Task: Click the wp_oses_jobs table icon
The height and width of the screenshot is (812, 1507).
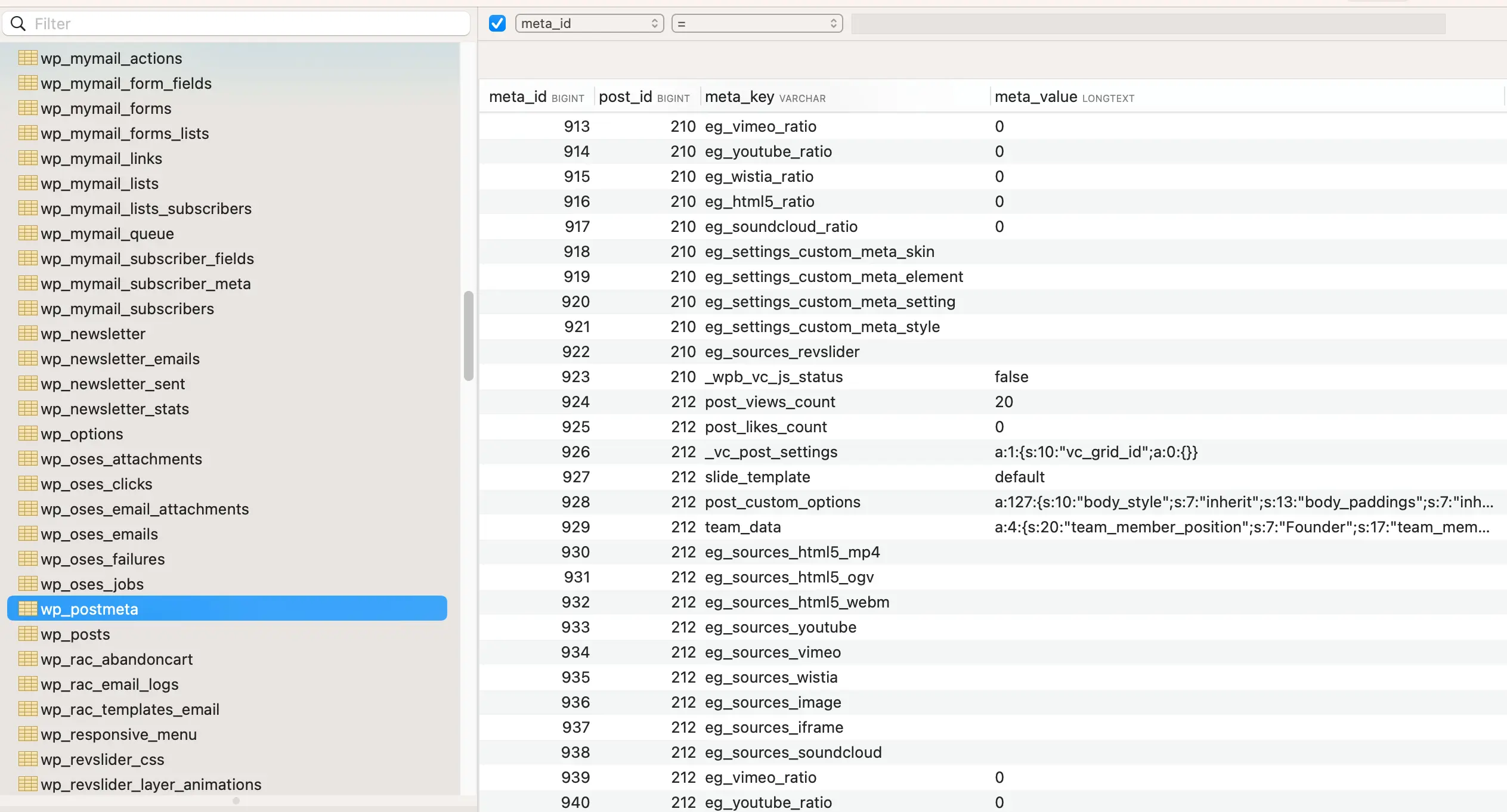Action: pyautogui.click(x=27, y=584)
